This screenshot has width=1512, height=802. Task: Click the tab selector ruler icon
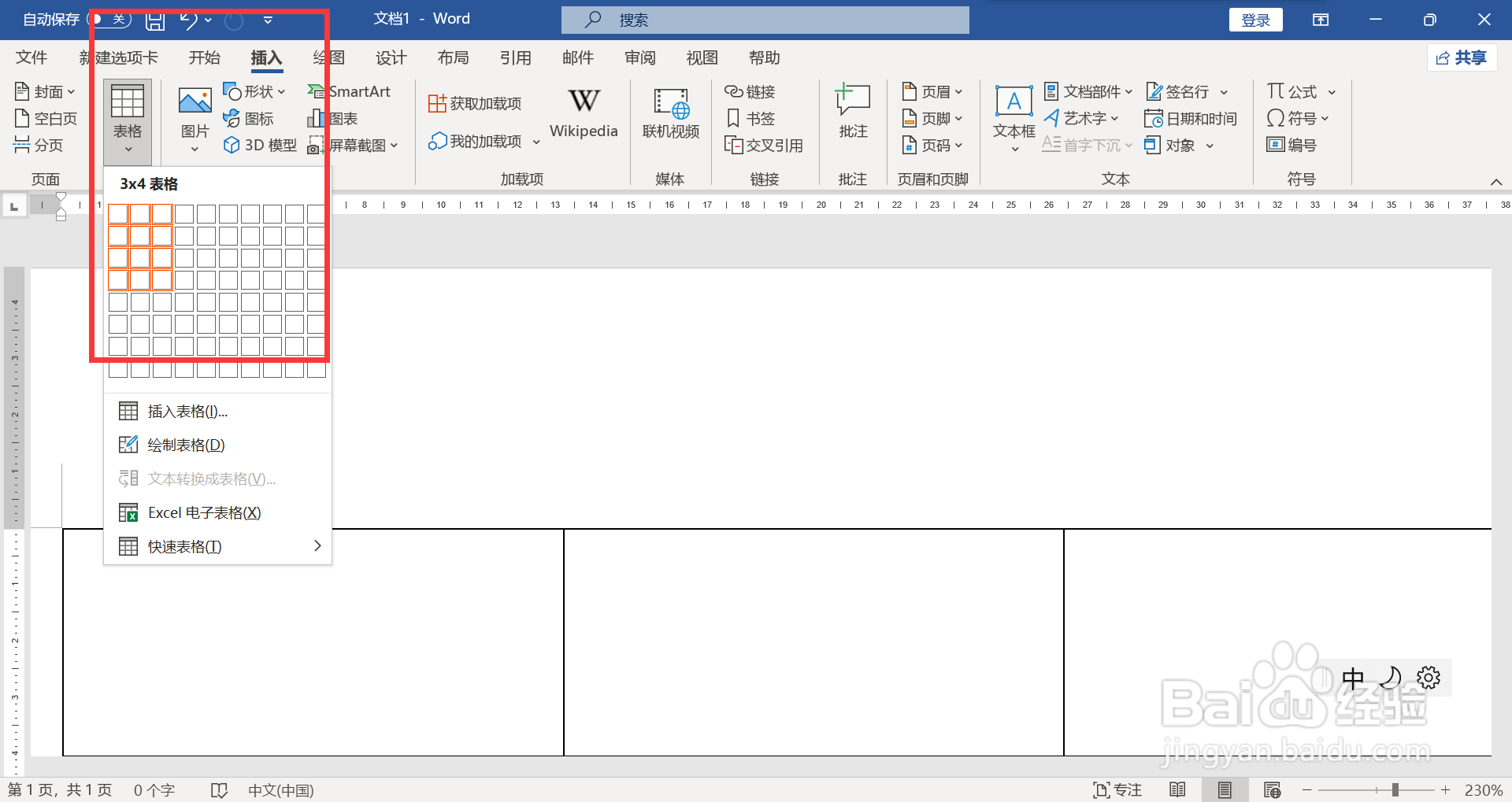[13, 206]
